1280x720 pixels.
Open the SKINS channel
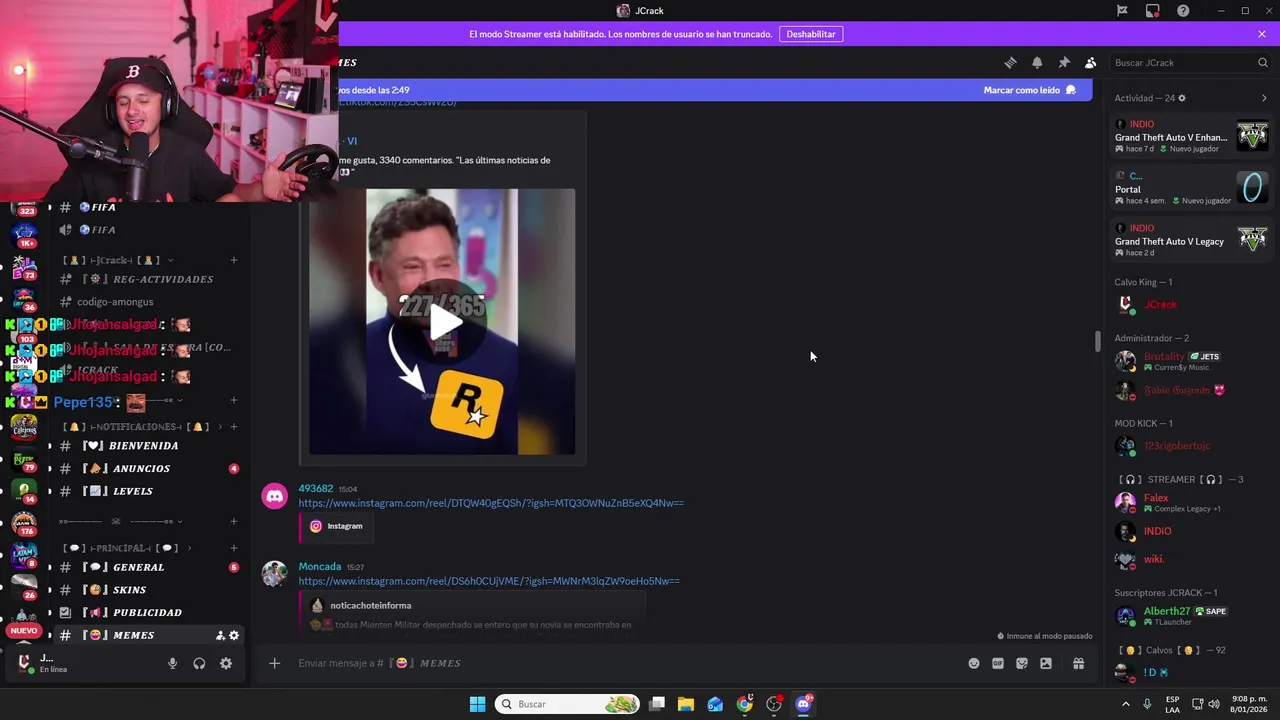[x=148, y=590]
